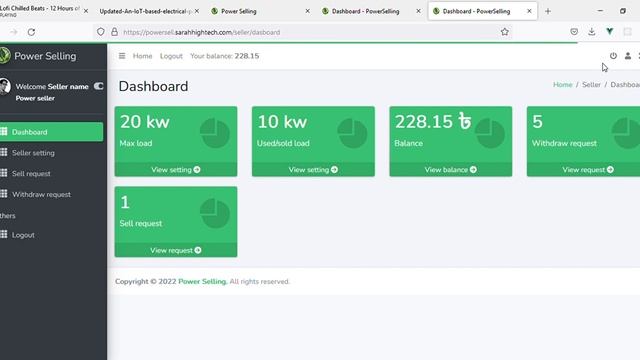
Task: Click Power Selling link in footer
Action: point(202,282)
